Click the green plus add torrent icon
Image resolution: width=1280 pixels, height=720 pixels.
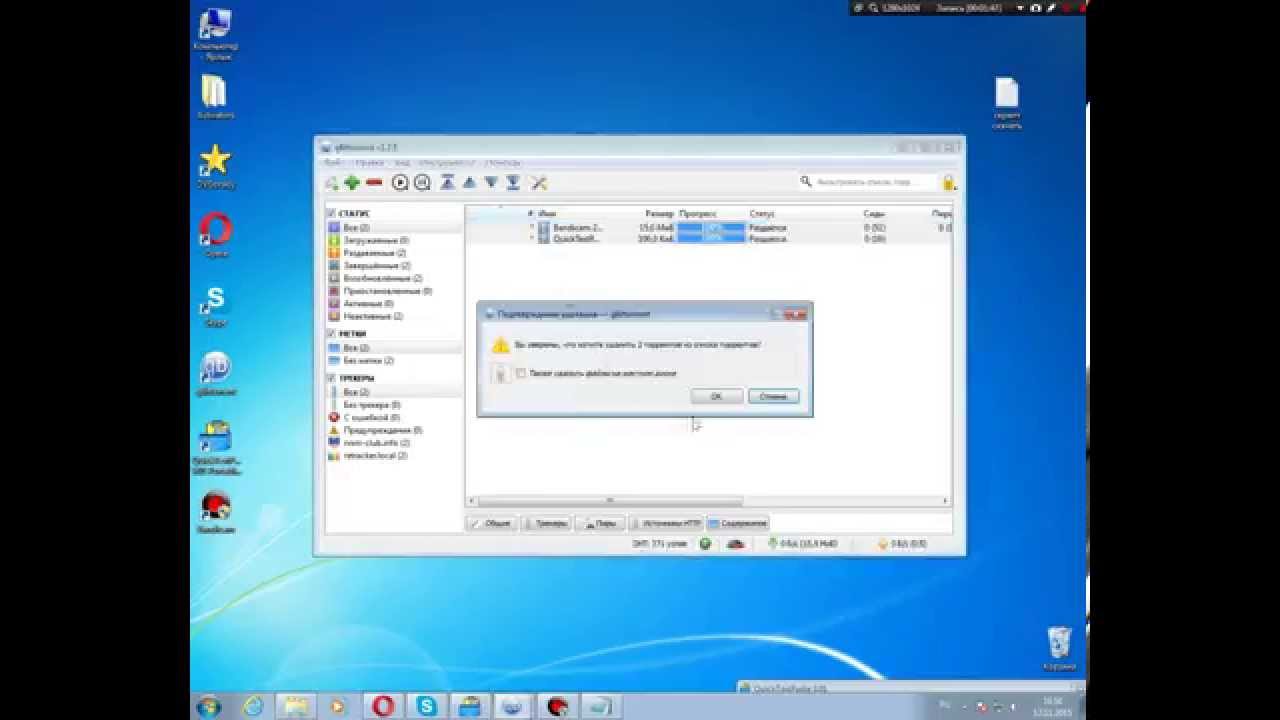tap(352, 183)
